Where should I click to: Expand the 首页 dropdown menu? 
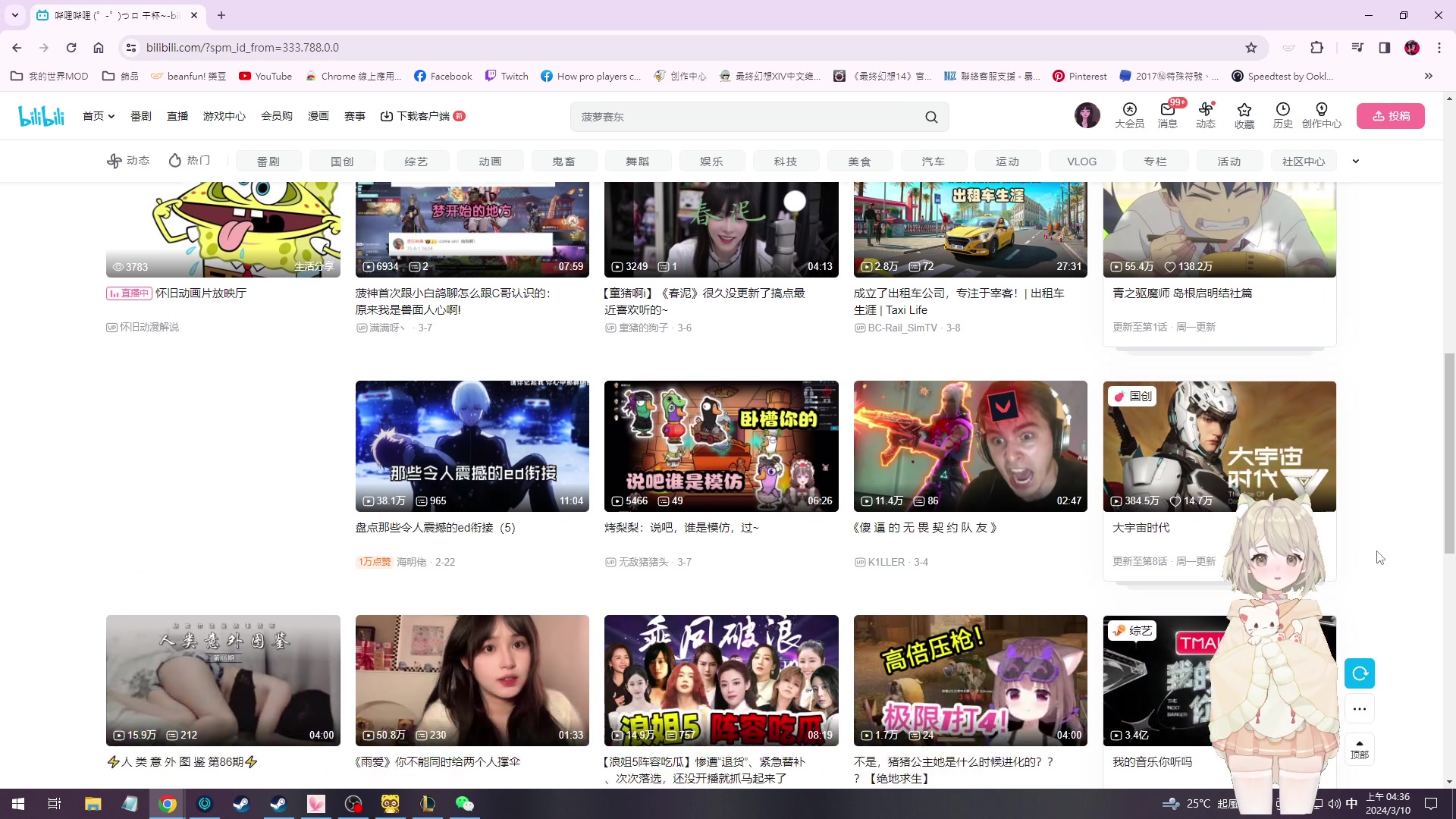click(x=99, y=116)
